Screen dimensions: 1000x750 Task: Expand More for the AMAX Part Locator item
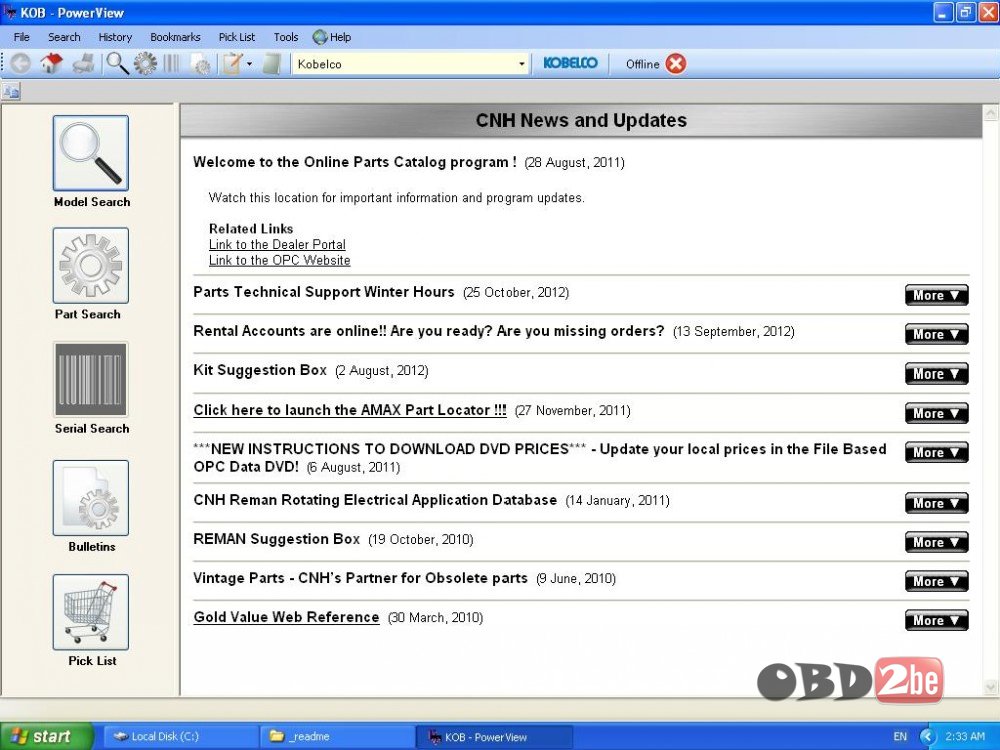click(936, 413)
